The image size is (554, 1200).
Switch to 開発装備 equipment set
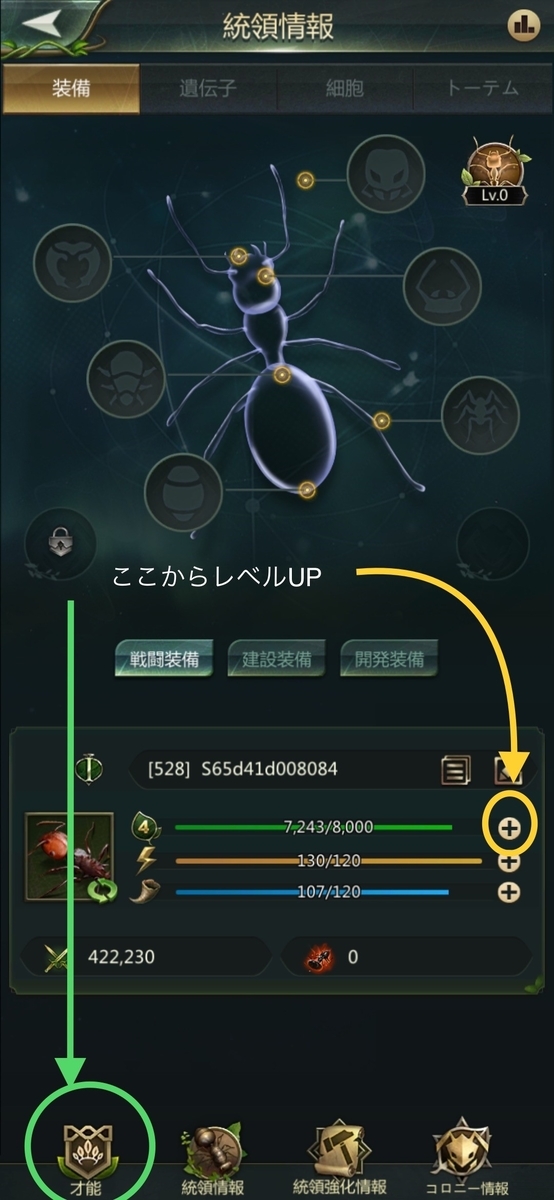(x=389, y=661)
